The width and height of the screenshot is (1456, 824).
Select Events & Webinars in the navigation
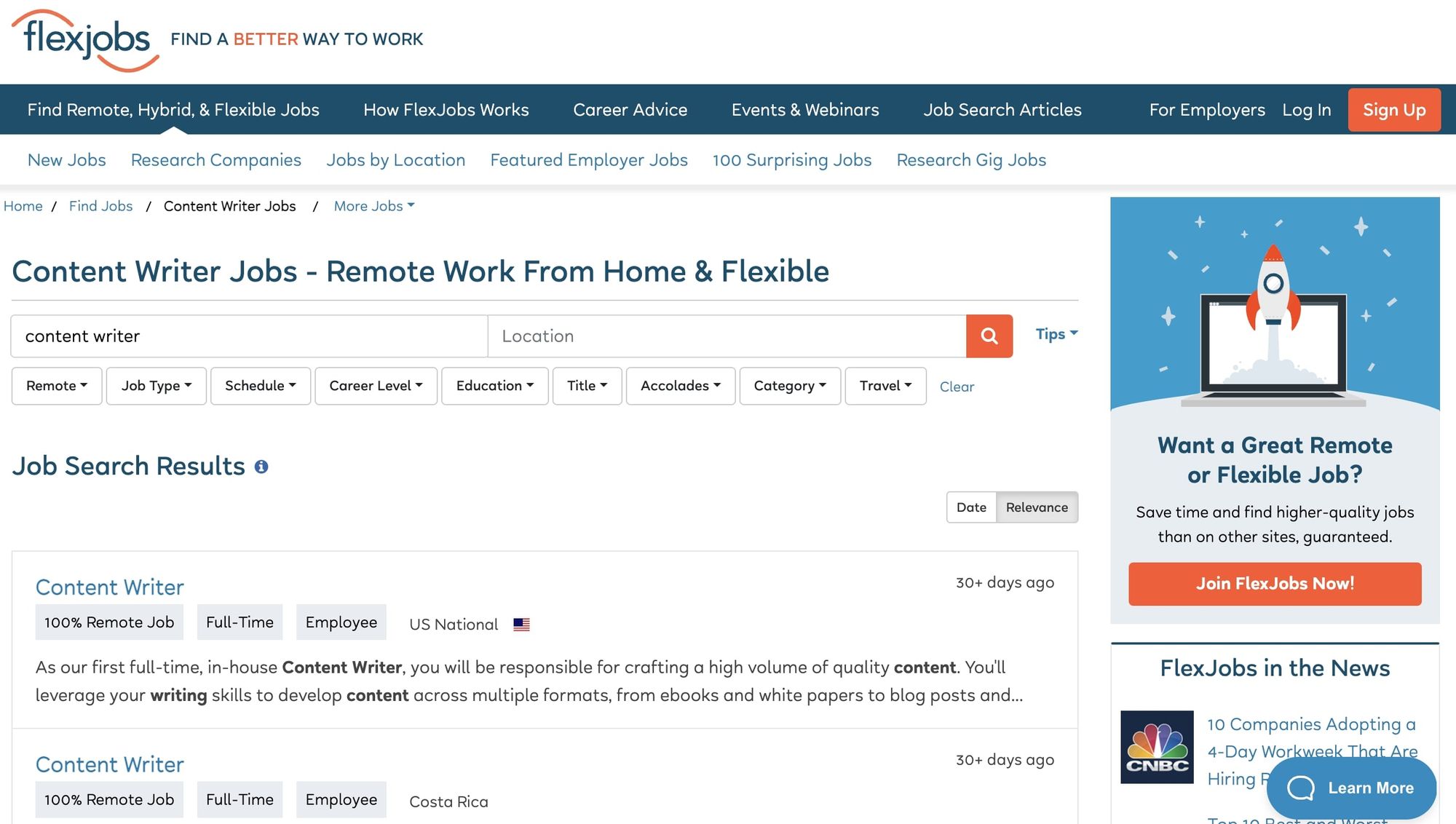point(804,109)
